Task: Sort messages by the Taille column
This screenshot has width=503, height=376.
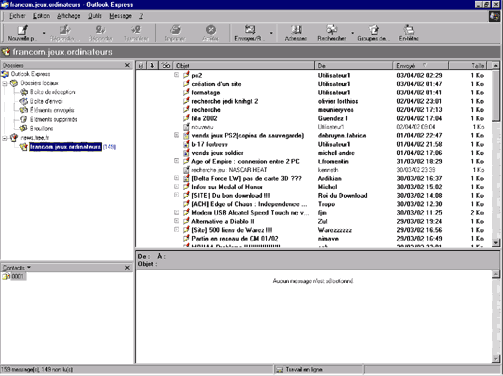Action: [468, 65]
